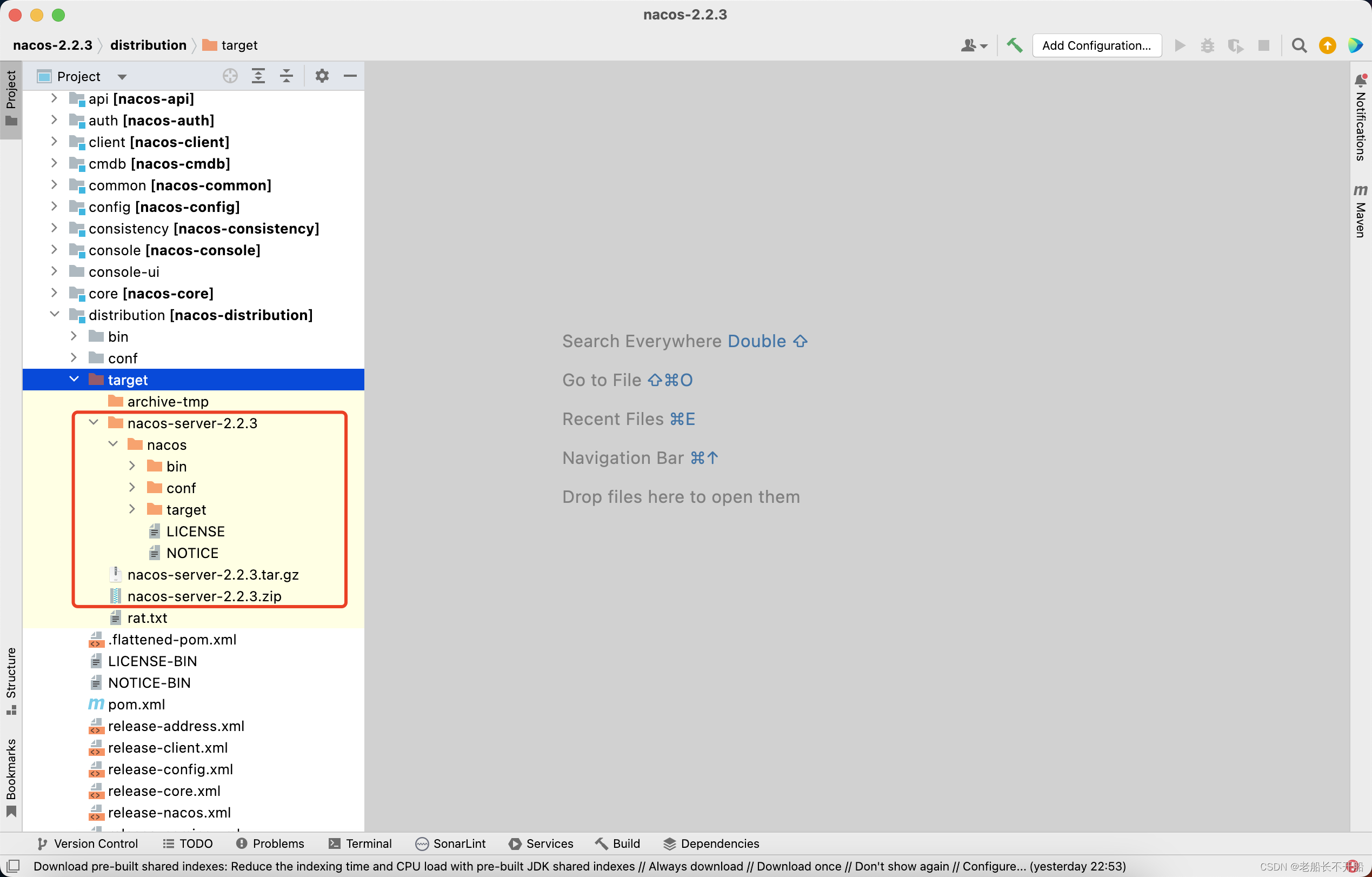Viewport: 1372px width, 877px height.
Task: Open the Project view dropdown arrow
Action: tap(121, 76)
